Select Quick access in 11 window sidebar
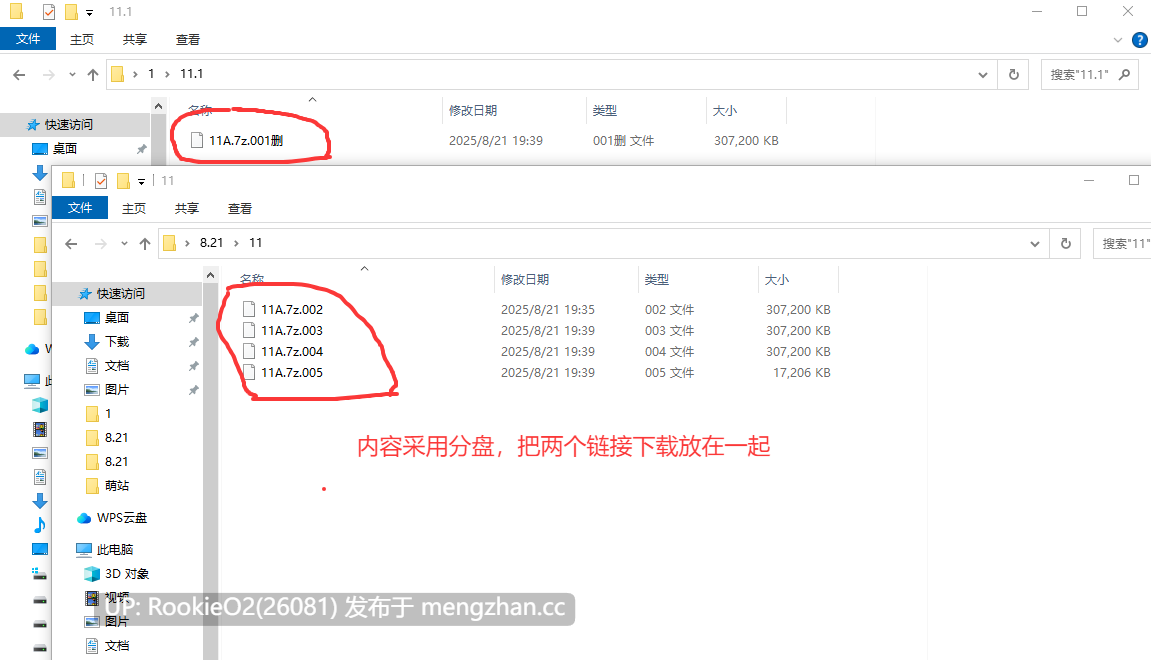Image resolution: width=1151 pixels, height=660 pixels. [x=126, y=294]
